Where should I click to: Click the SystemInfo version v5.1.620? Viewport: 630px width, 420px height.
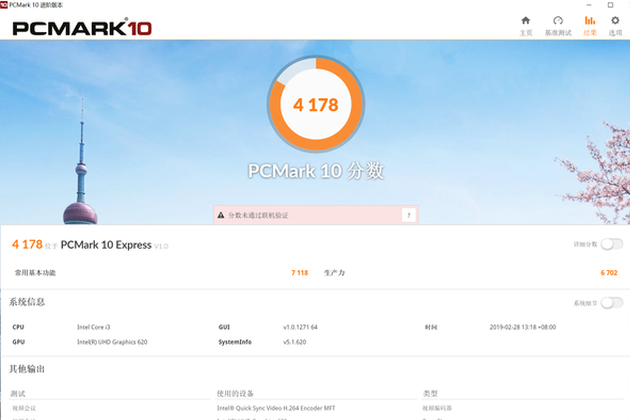pos(295,342)
